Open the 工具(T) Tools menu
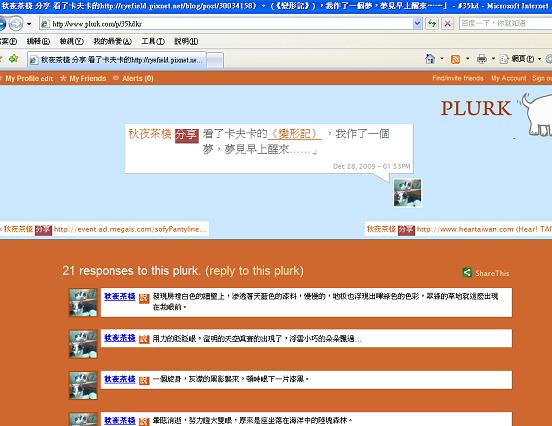This screenshot has width=552, height=426. click(153, 41)
